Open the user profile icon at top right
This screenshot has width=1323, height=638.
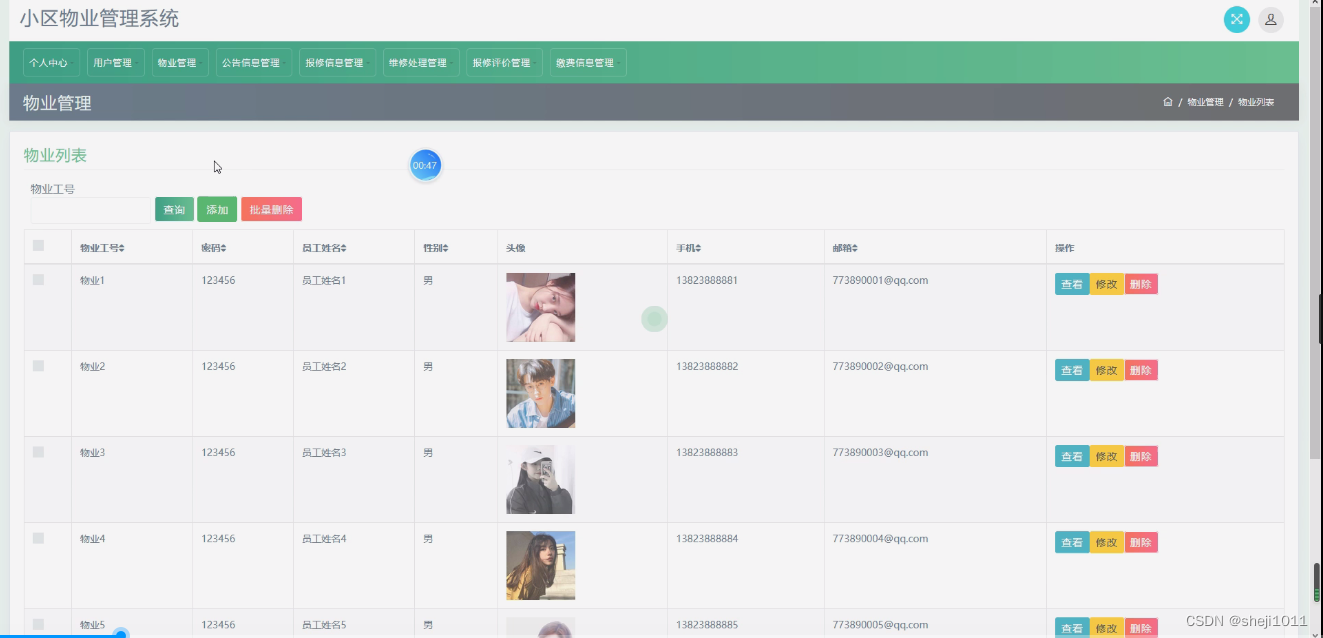(1271, 19)
